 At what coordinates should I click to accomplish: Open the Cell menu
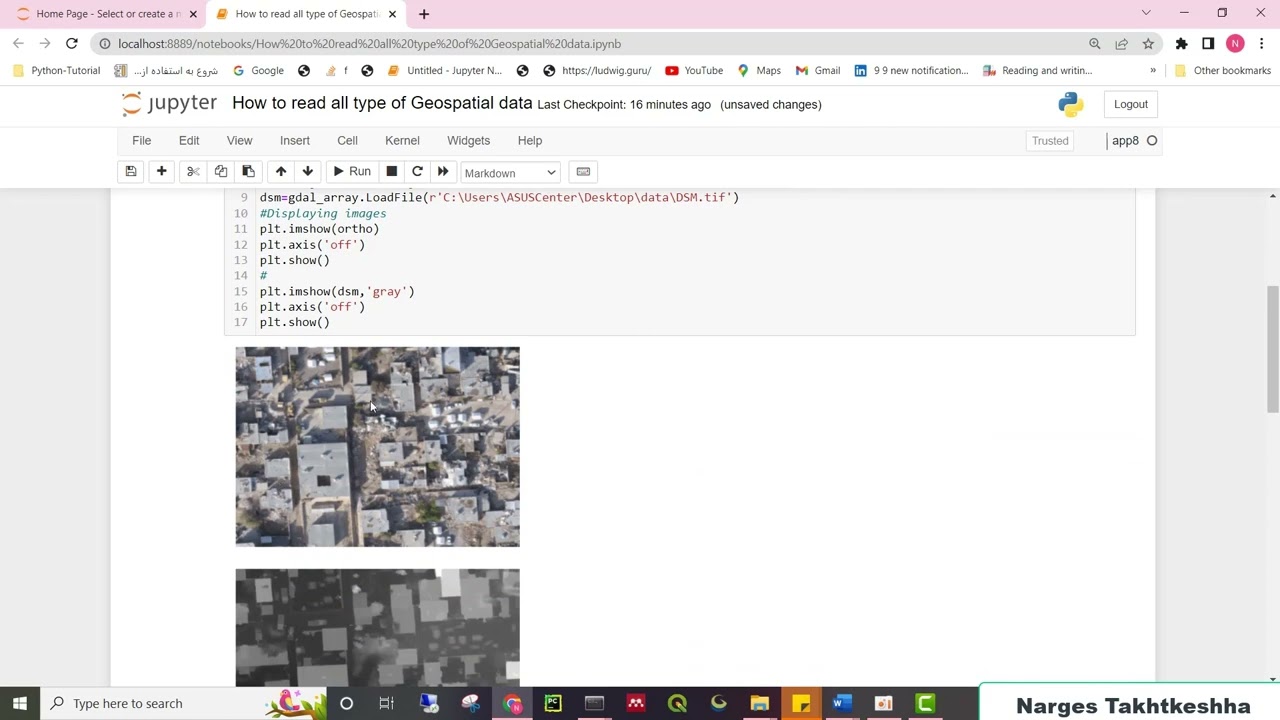347,141
